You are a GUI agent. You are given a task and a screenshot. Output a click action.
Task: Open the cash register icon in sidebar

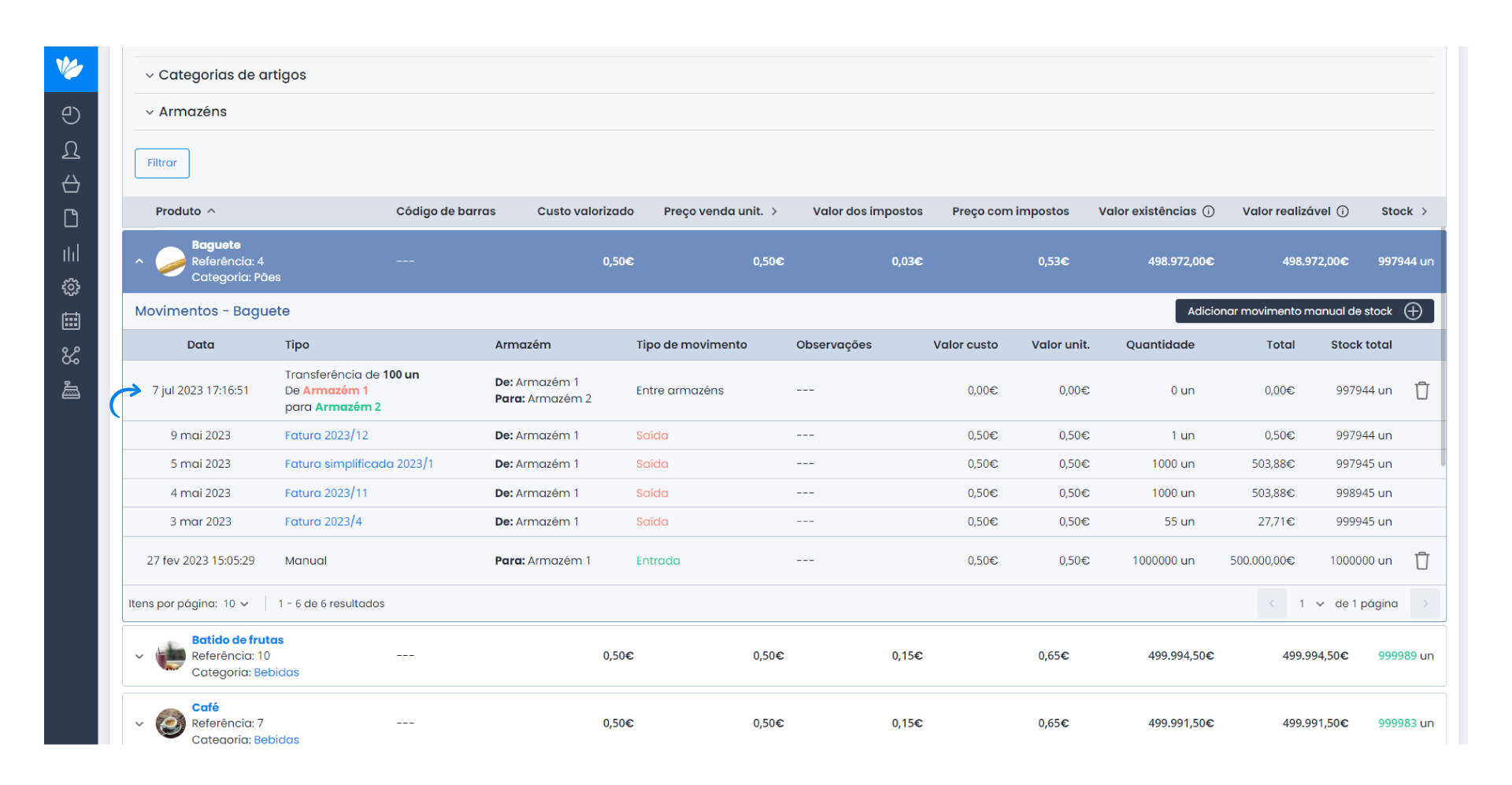tap(71, 390)
